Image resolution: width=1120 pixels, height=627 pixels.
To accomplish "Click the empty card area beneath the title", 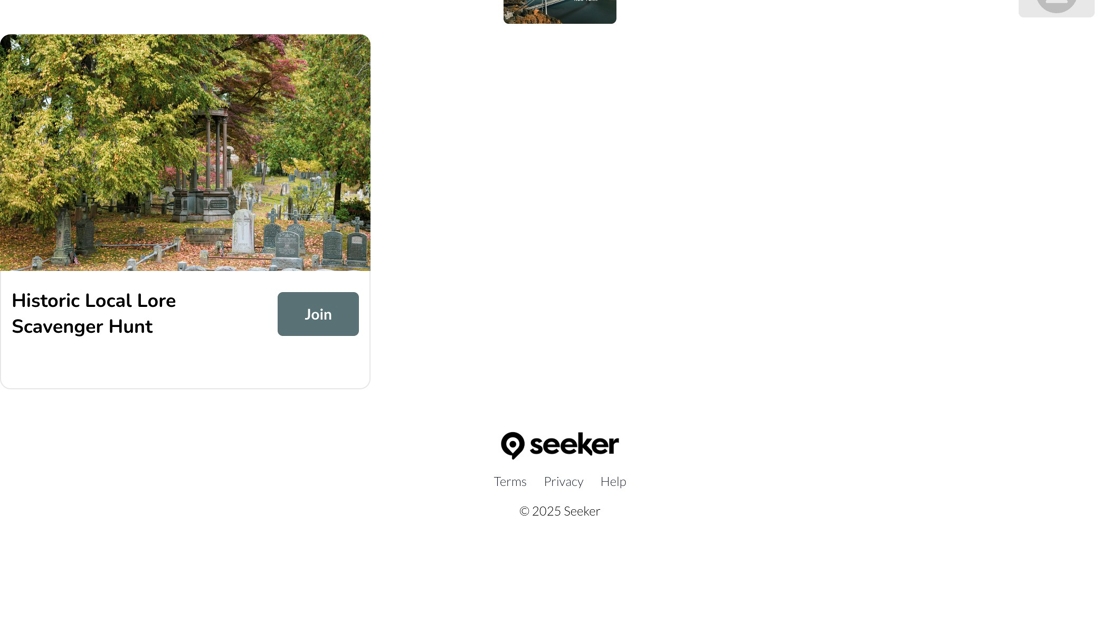I will [185, 364].
